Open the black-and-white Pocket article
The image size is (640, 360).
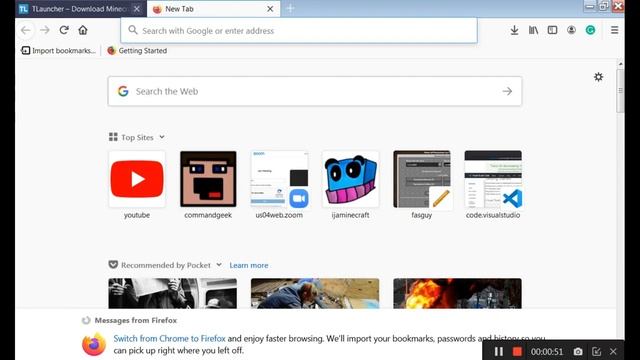[x=173, y=293]
